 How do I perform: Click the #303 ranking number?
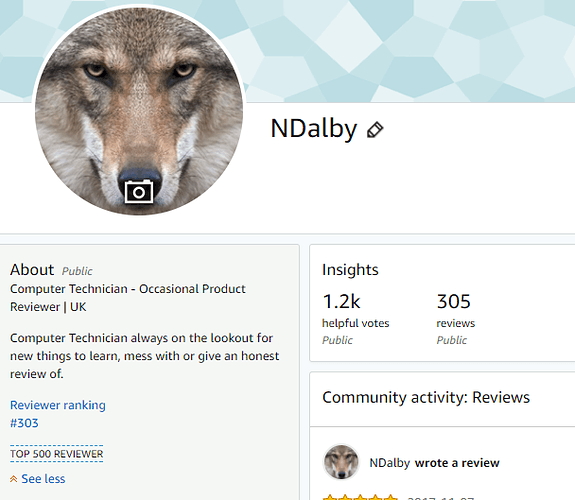[24, 423]
